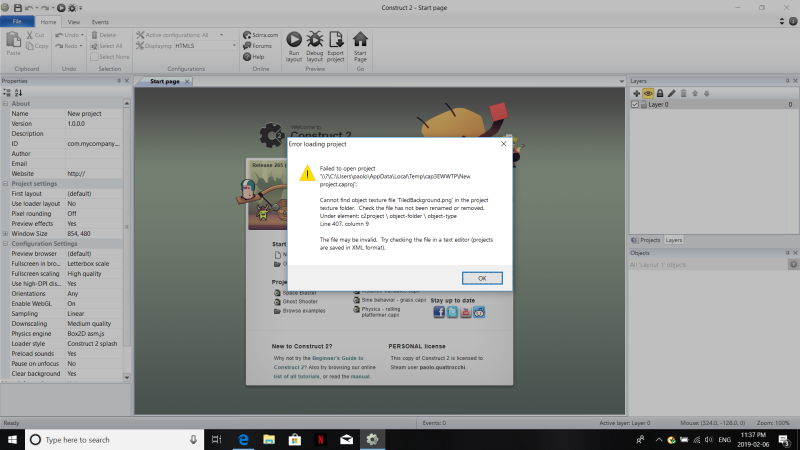This screenshot has width=800, height=450.
Task: Click the Run layout icon
Action: 294,40
